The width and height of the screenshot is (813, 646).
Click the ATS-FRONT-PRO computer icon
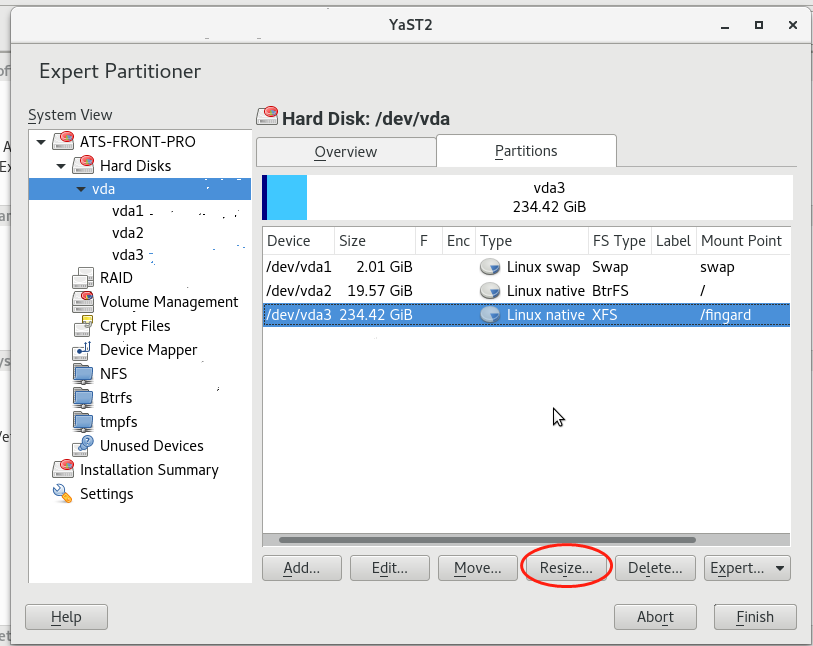coord(63,141)
